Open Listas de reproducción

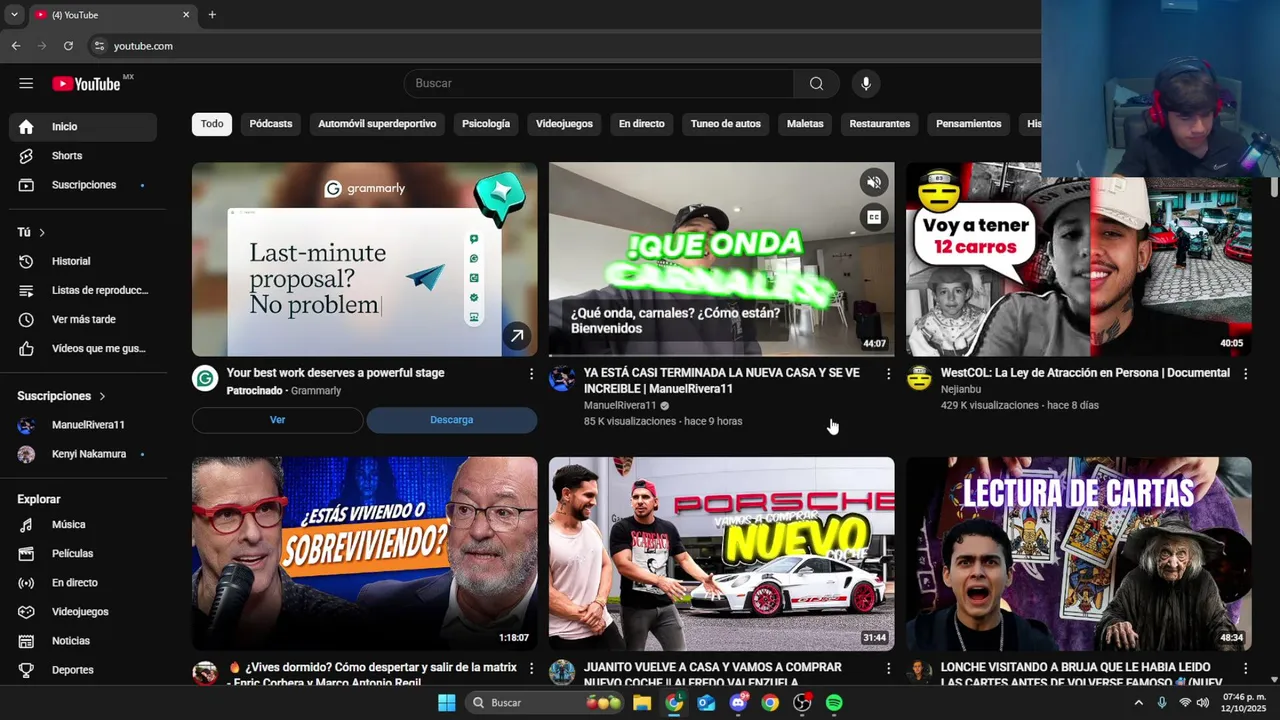83,290
